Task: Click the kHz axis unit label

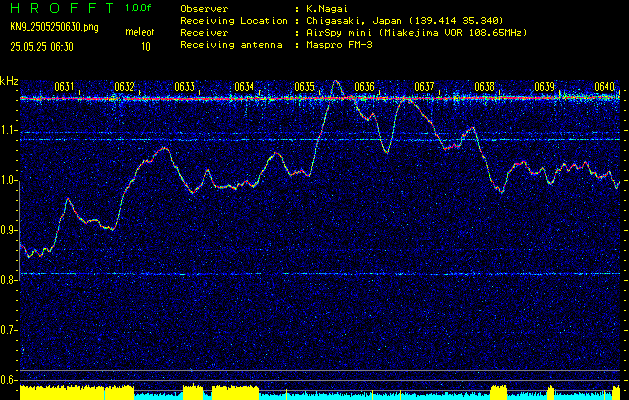Action: [x=9, y=81]
